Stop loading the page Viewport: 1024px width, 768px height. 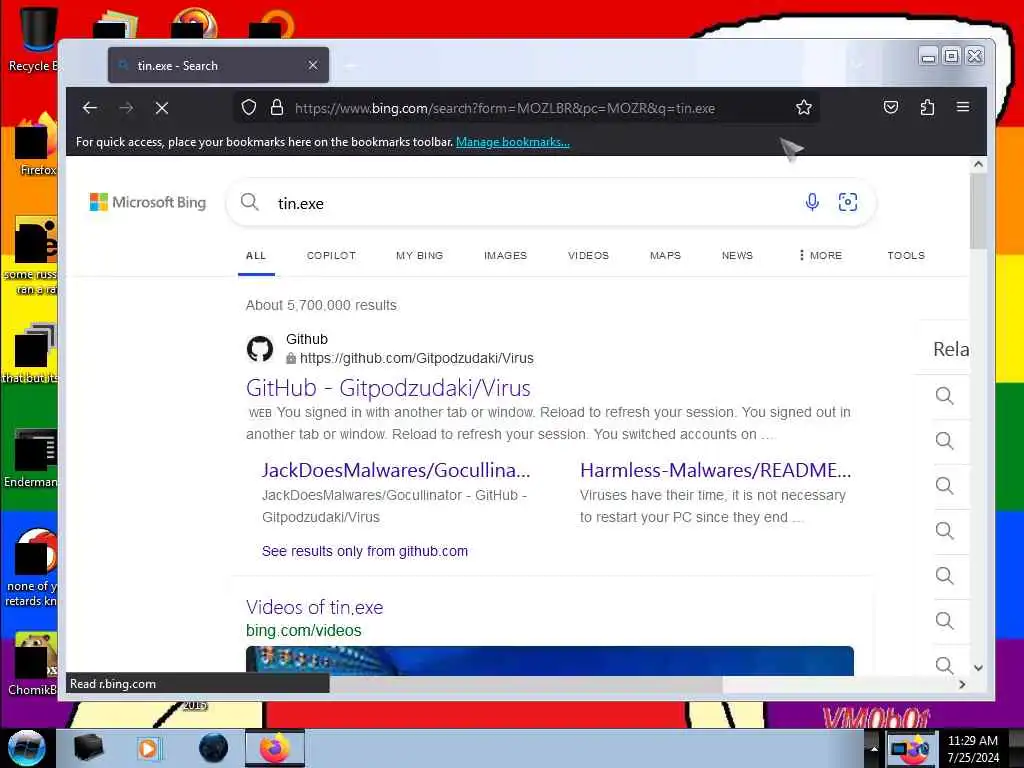click(162, 108)
